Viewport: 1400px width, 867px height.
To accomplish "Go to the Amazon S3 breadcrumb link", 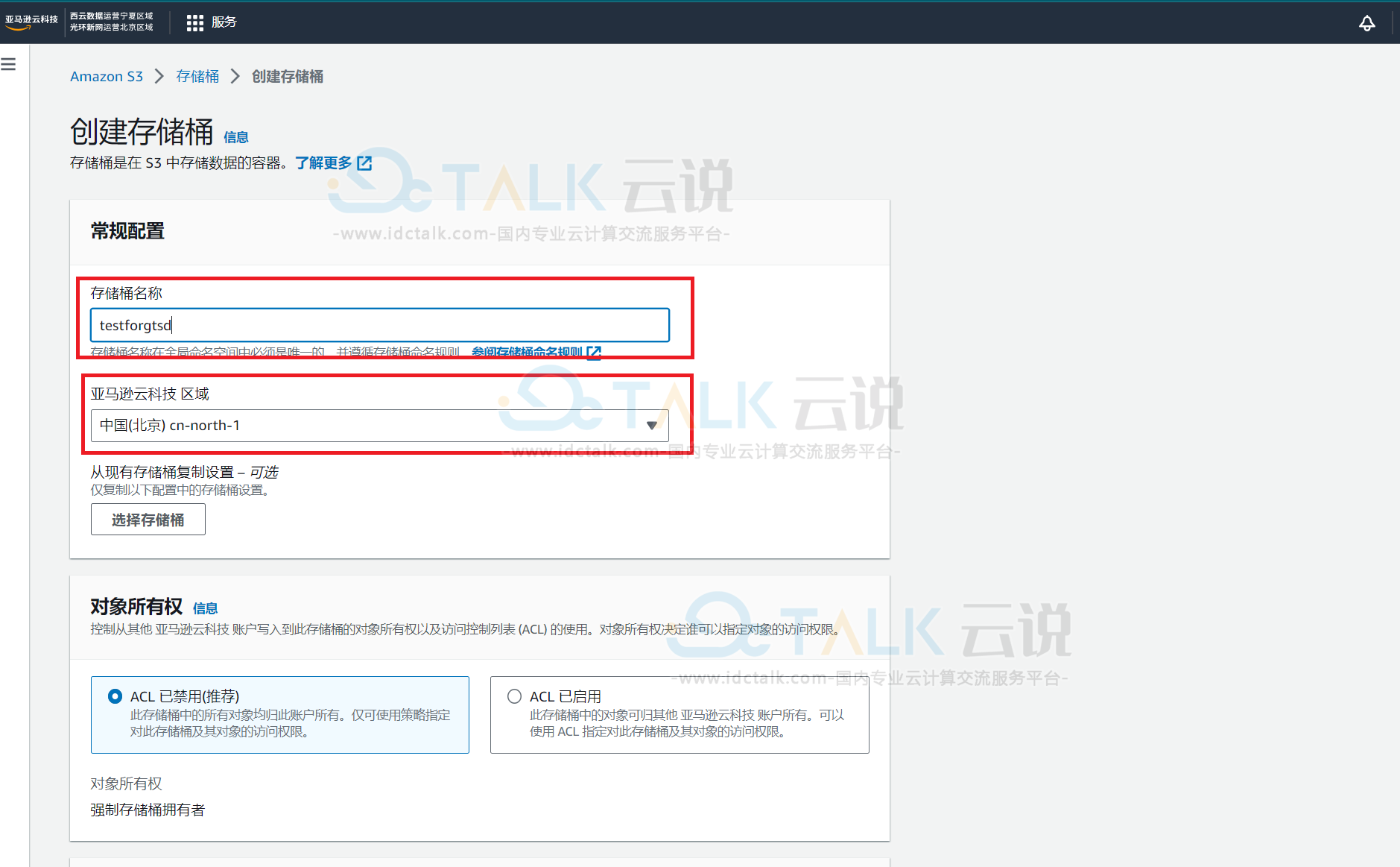I will 107,77.
